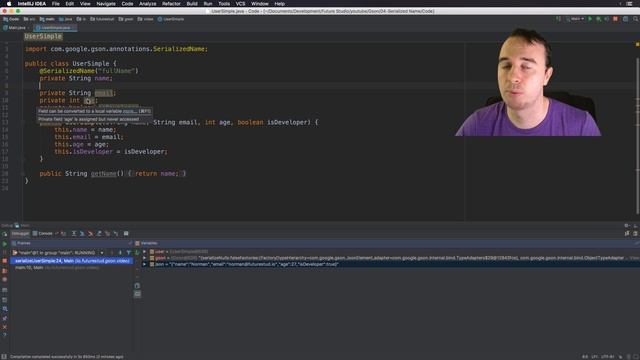Viewport: 640px width, 360px height.
Task: Open the VCS menu
Action: (x=240, y=4)
